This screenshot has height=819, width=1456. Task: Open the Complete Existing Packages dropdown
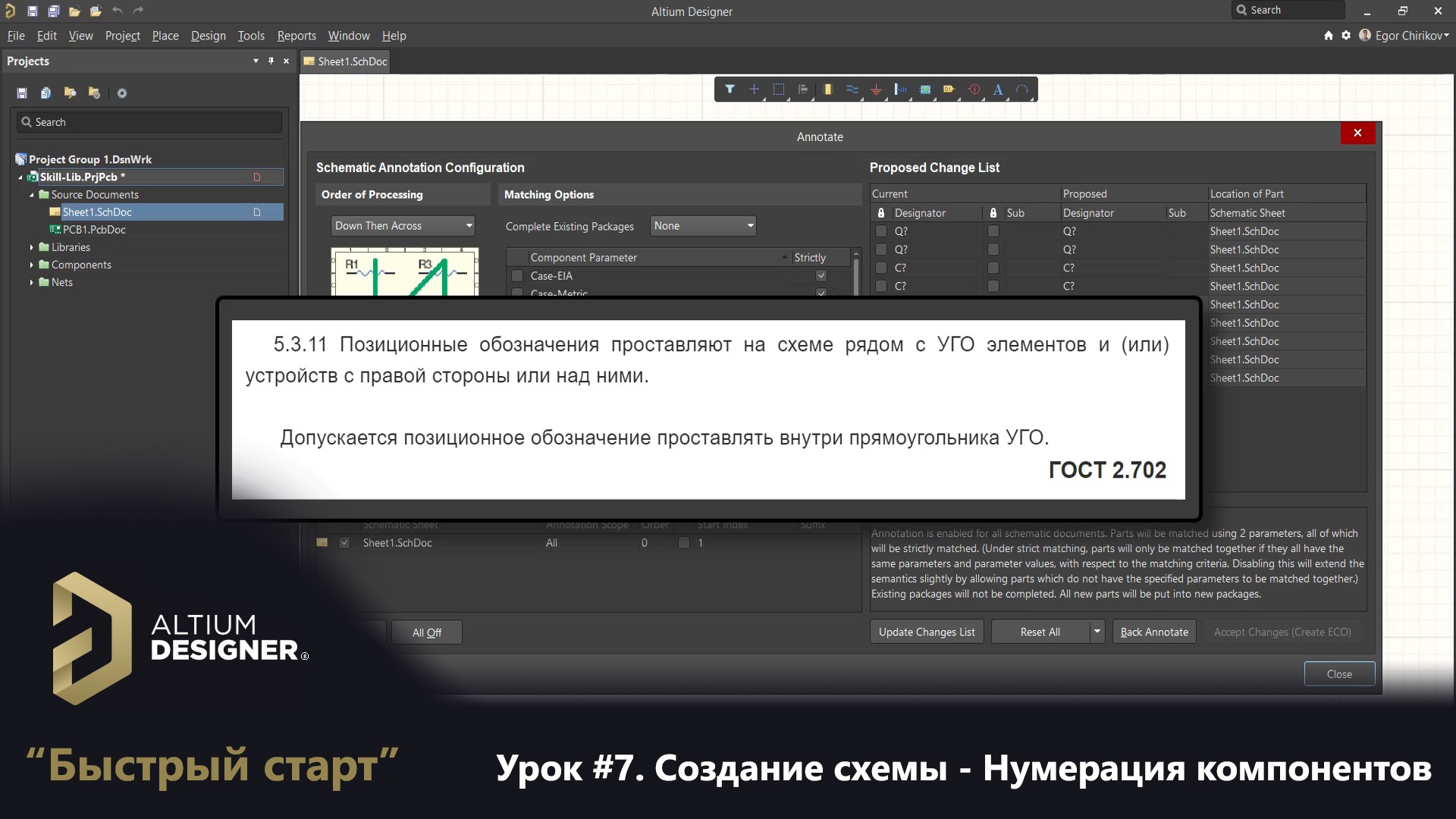(x=702, y=225)
